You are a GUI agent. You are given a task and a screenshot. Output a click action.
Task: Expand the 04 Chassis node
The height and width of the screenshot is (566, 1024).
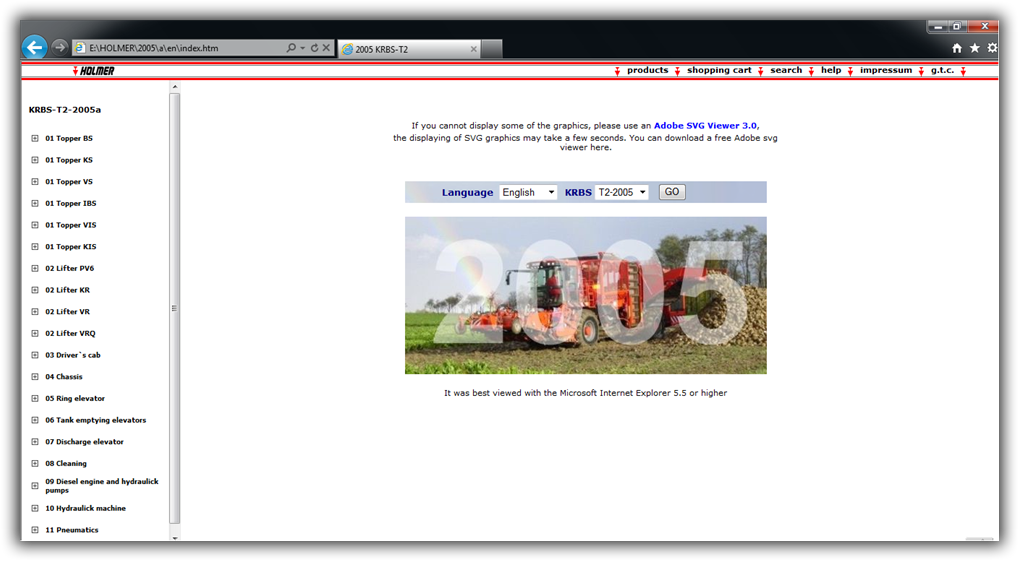coord(35,377)
